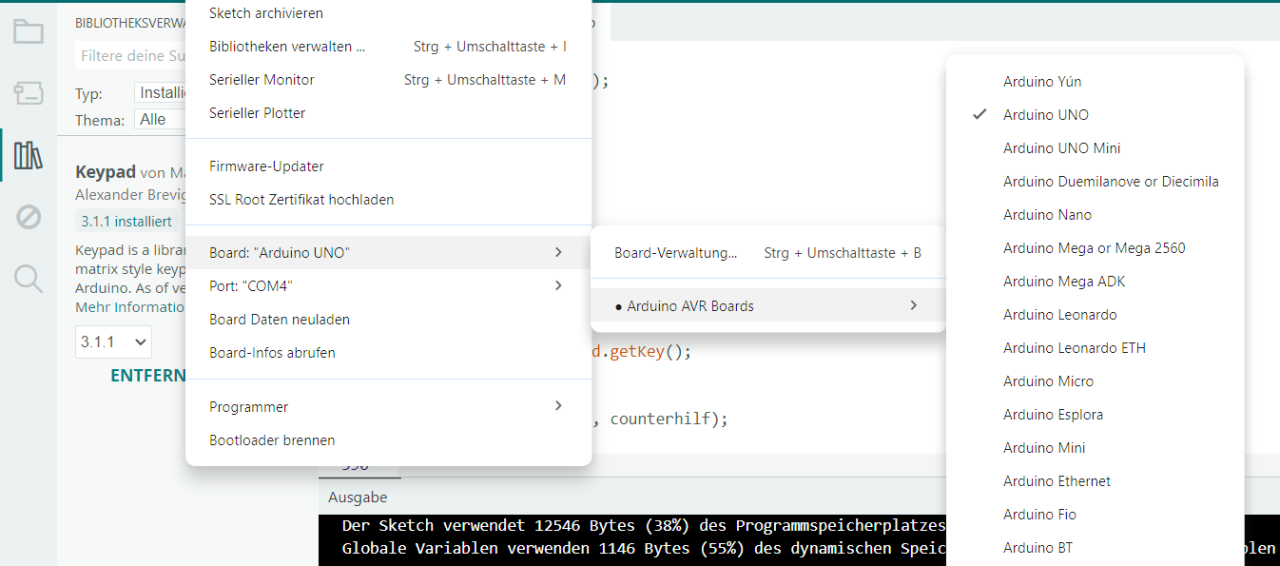
Task: Select the Library Manager books icon
Action: click(x=28, y=155)
